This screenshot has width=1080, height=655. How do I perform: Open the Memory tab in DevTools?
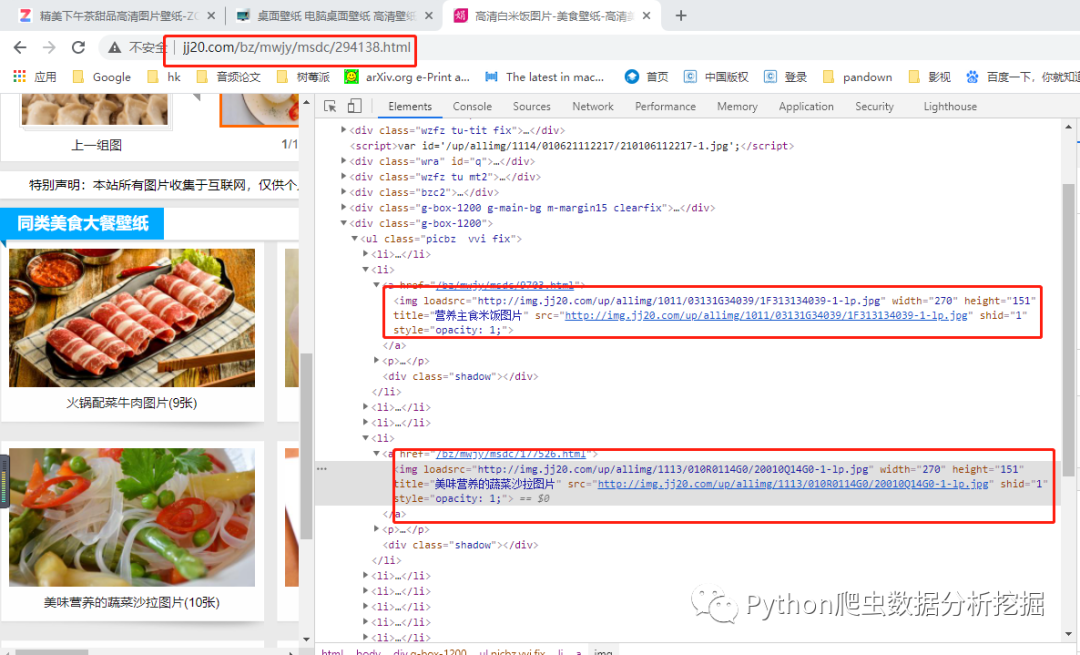click(736, 106)
